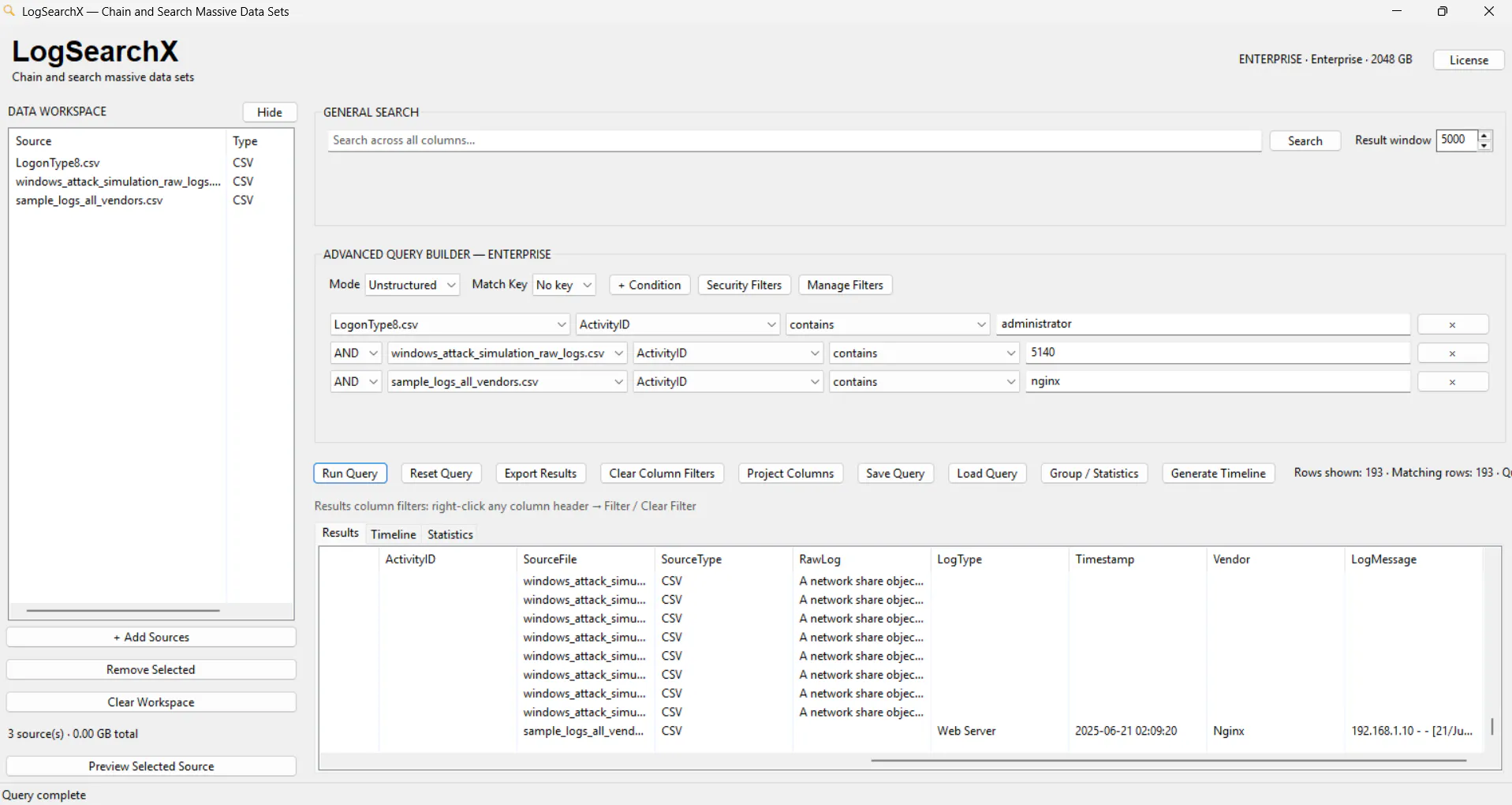
Task: Click the results vertical scrollbar thumb
Action: pos(1492,726)
